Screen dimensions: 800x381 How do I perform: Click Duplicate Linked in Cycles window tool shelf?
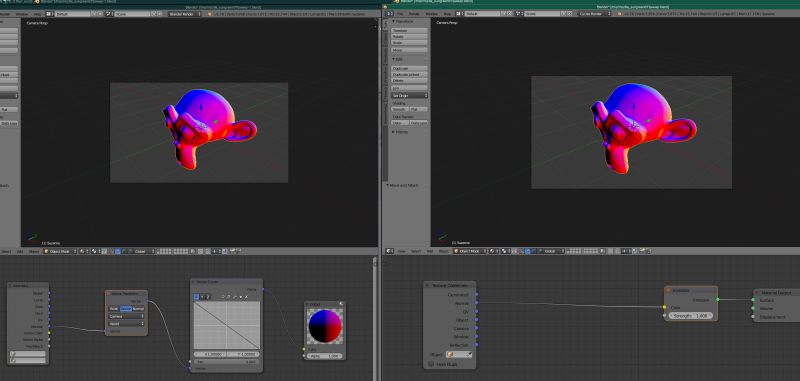point(409,74)
